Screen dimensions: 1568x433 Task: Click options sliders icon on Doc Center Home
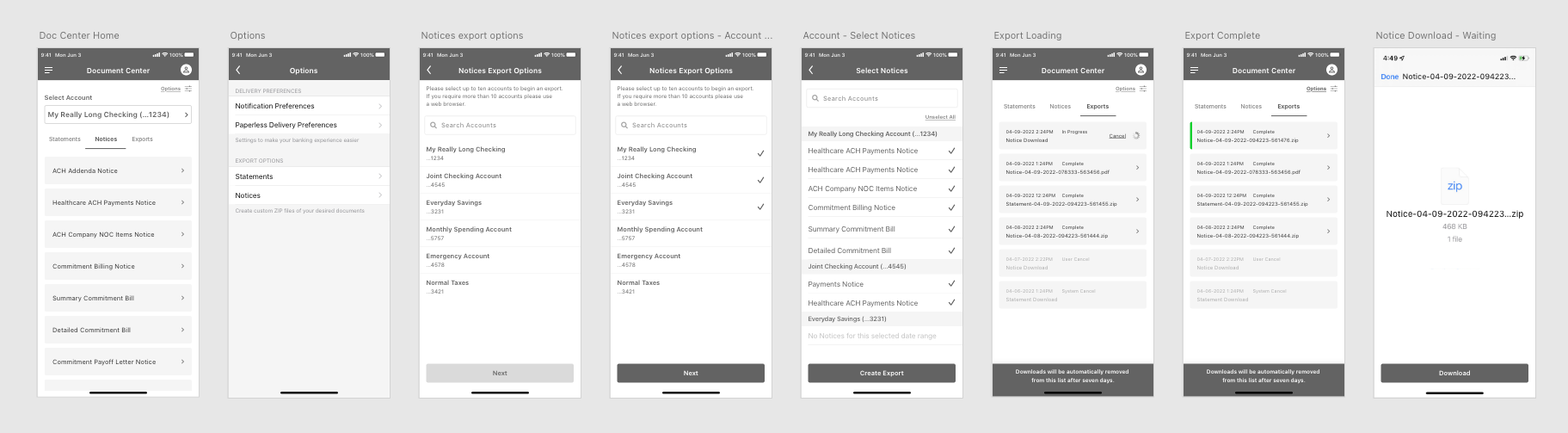tap(188, 89)
